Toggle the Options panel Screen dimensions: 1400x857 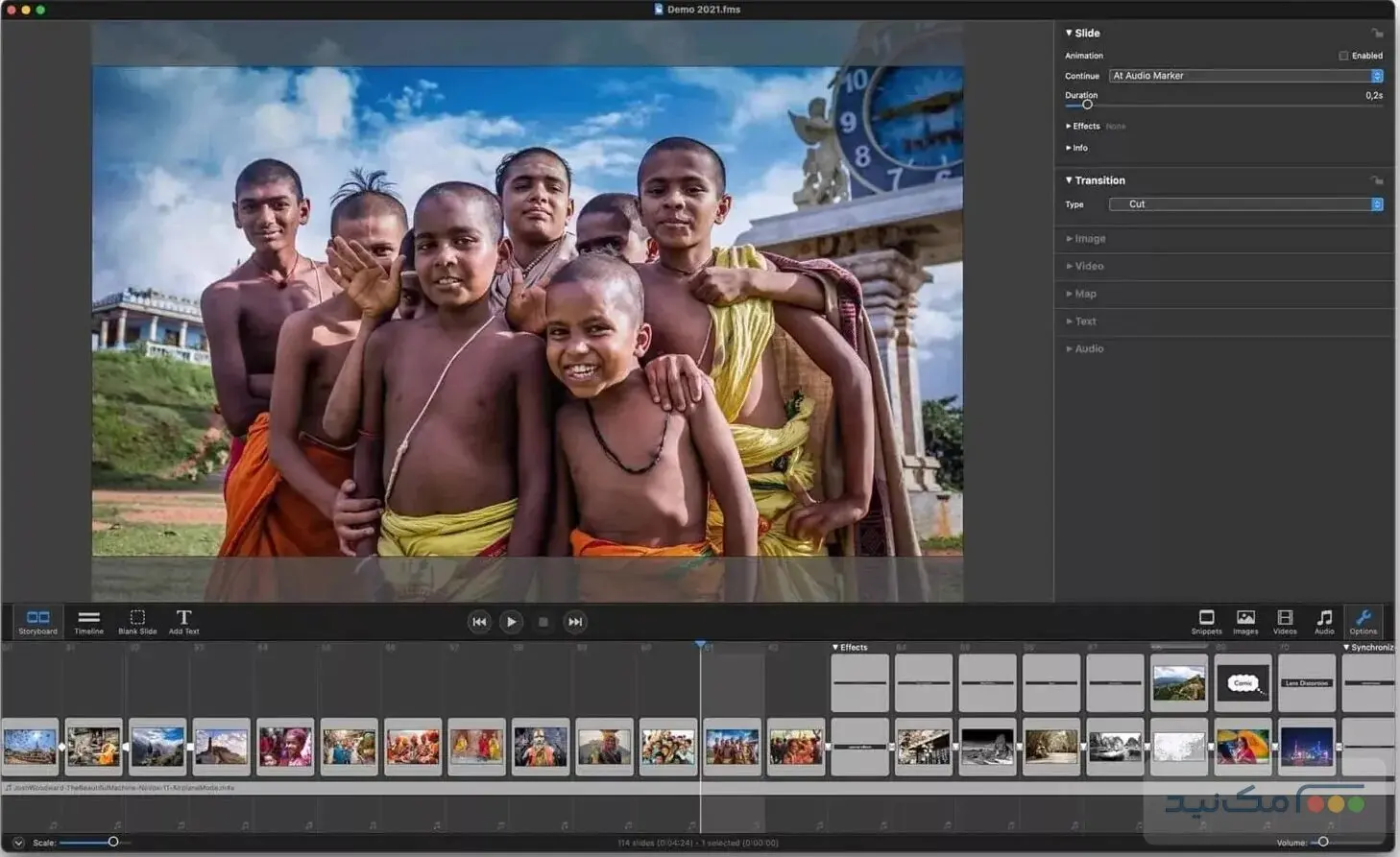(1363, 621)
